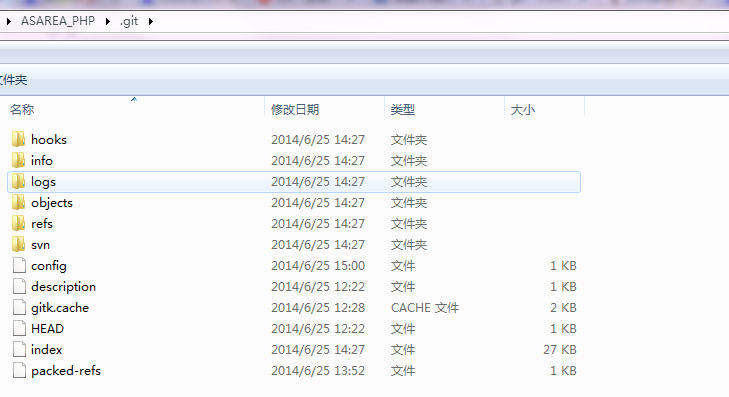Click the gitk.cache date 2014/6/25 12:28

tap(318, 308)
